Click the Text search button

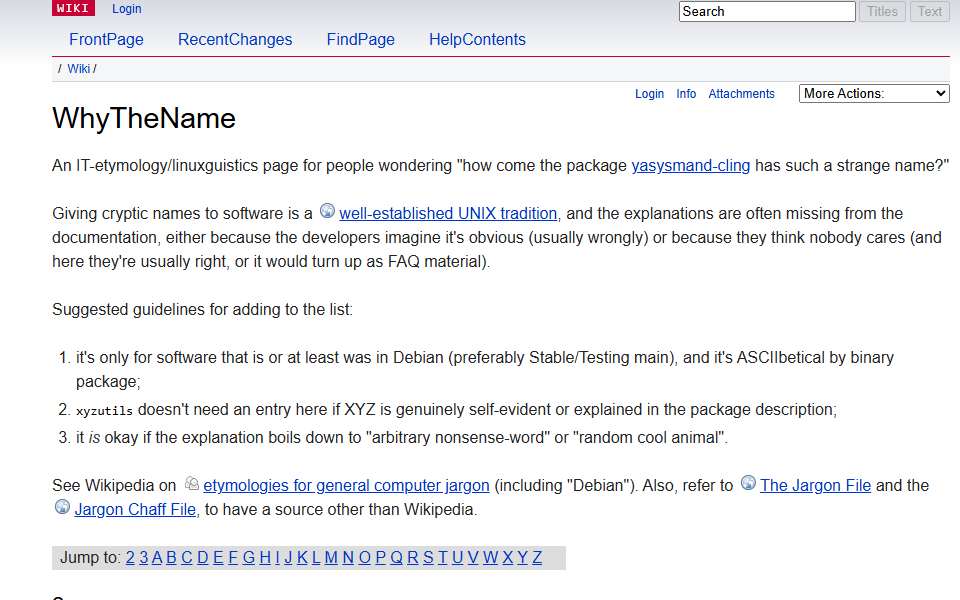(930, 12)
